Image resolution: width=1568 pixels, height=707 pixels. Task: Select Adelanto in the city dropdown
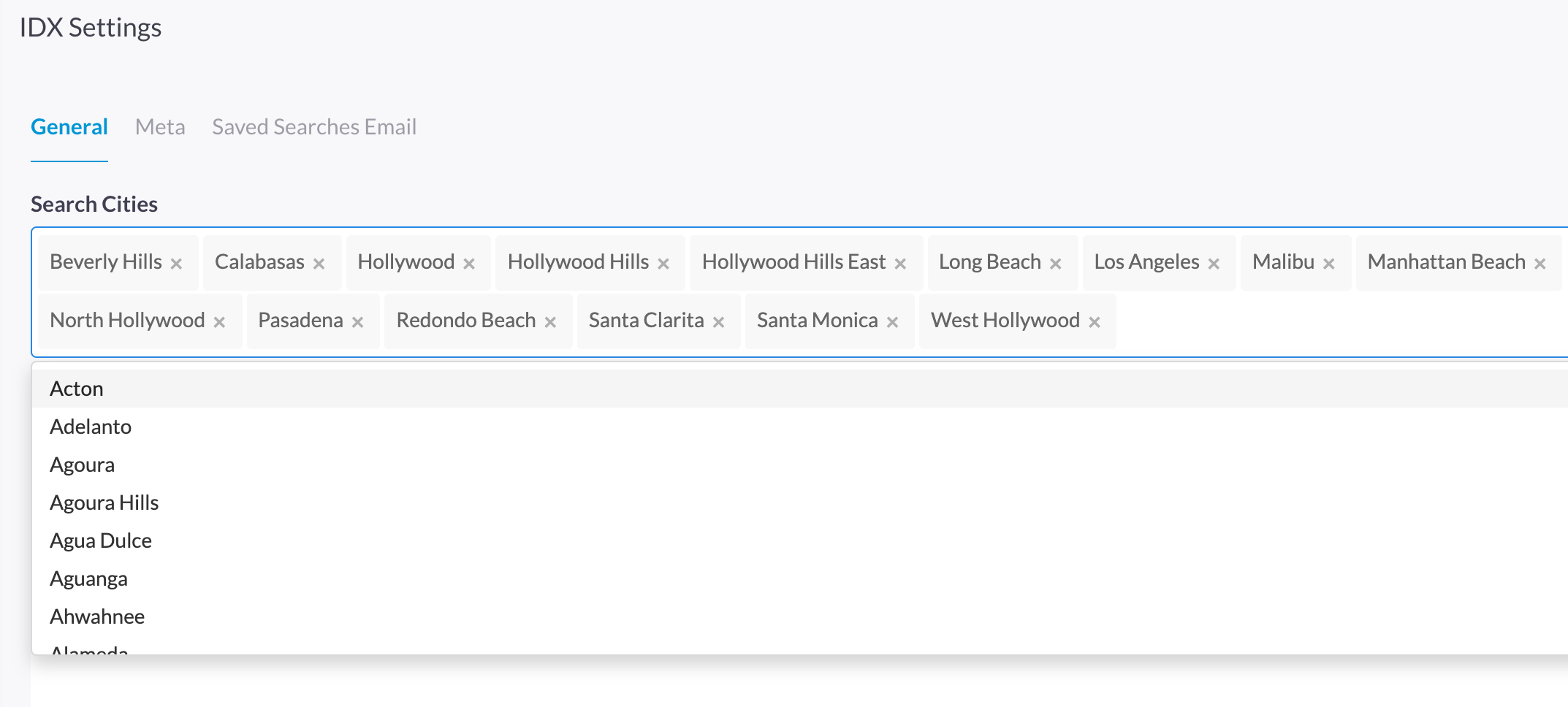click(91, 427)
